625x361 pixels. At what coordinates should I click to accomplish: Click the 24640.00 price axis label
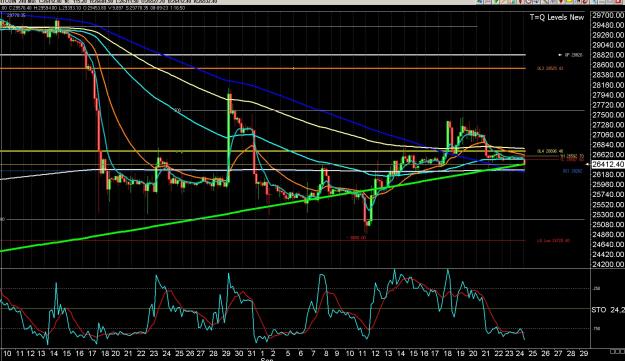608,244
